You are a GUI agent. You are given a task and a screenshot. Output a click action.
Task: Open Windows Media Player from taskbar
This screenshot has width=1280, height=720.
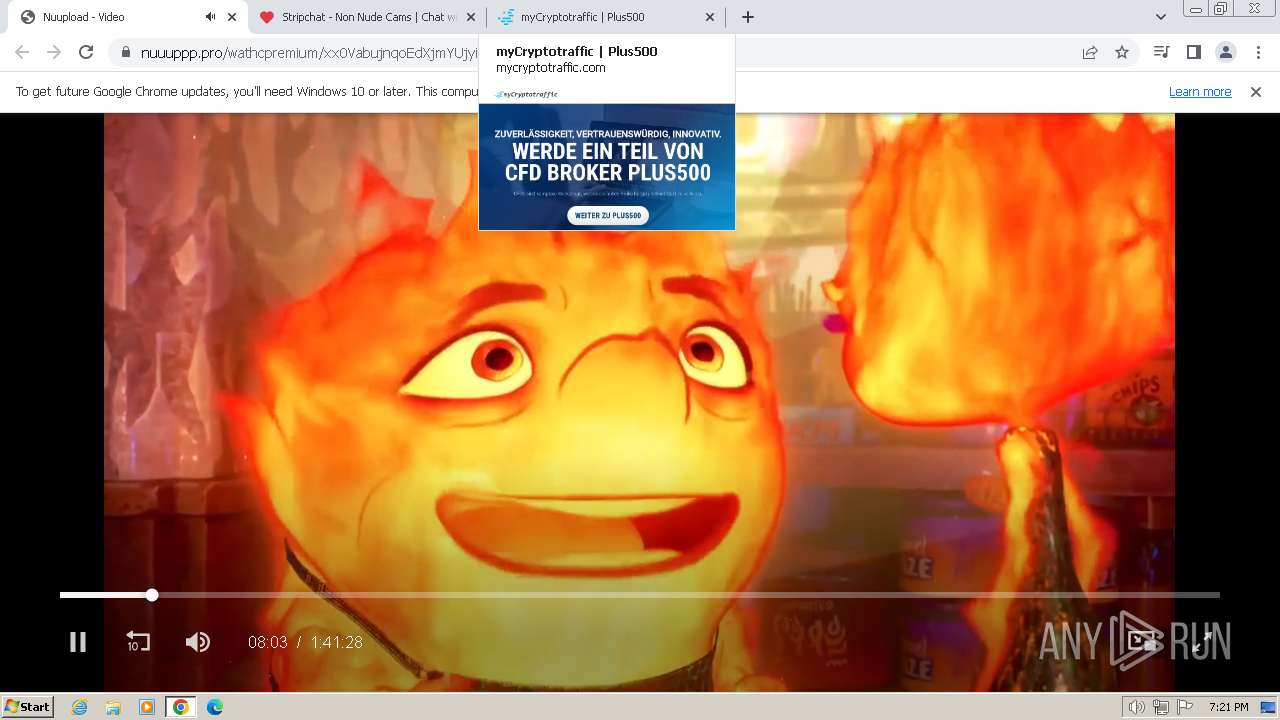(x=147, y=707)
